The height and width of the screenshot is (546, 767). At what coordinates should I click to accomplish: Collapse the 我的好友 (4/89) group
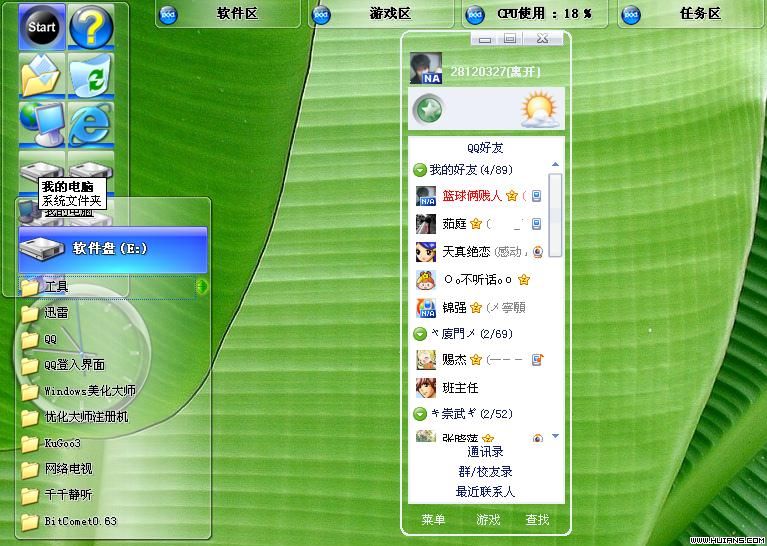tap(420, 170)
